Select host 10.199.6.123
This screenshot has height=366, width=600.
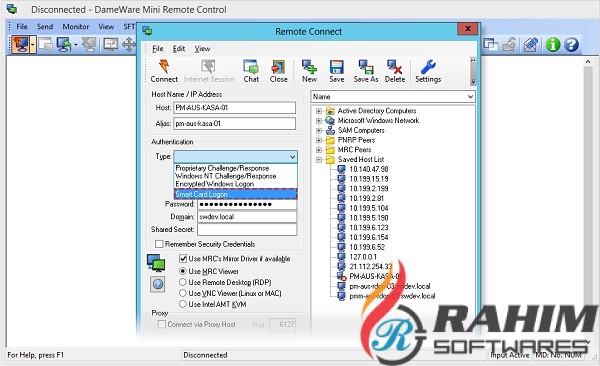369,227
